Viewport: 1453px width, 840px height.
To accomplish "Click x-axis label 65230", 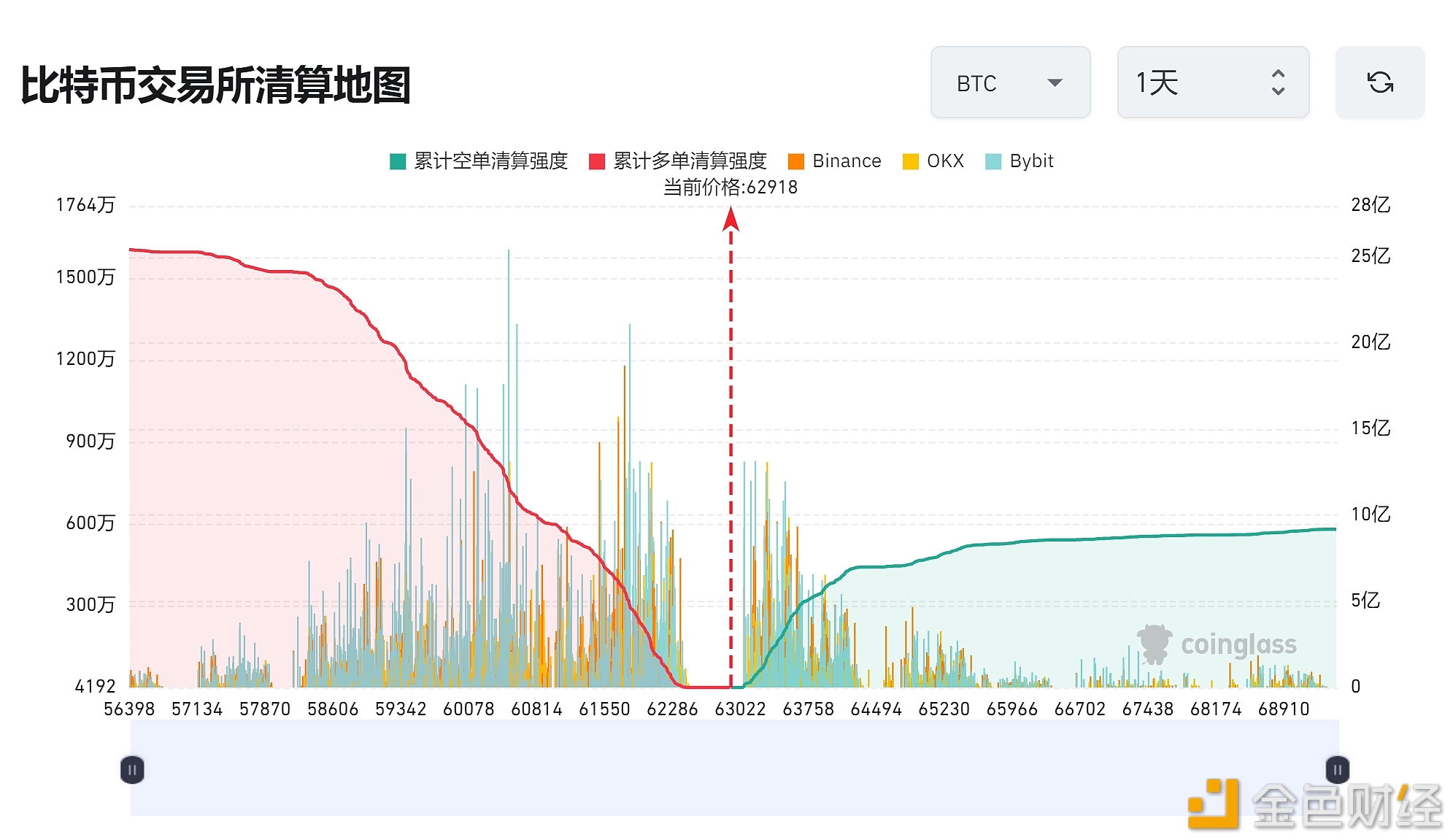I will (944, 709).
